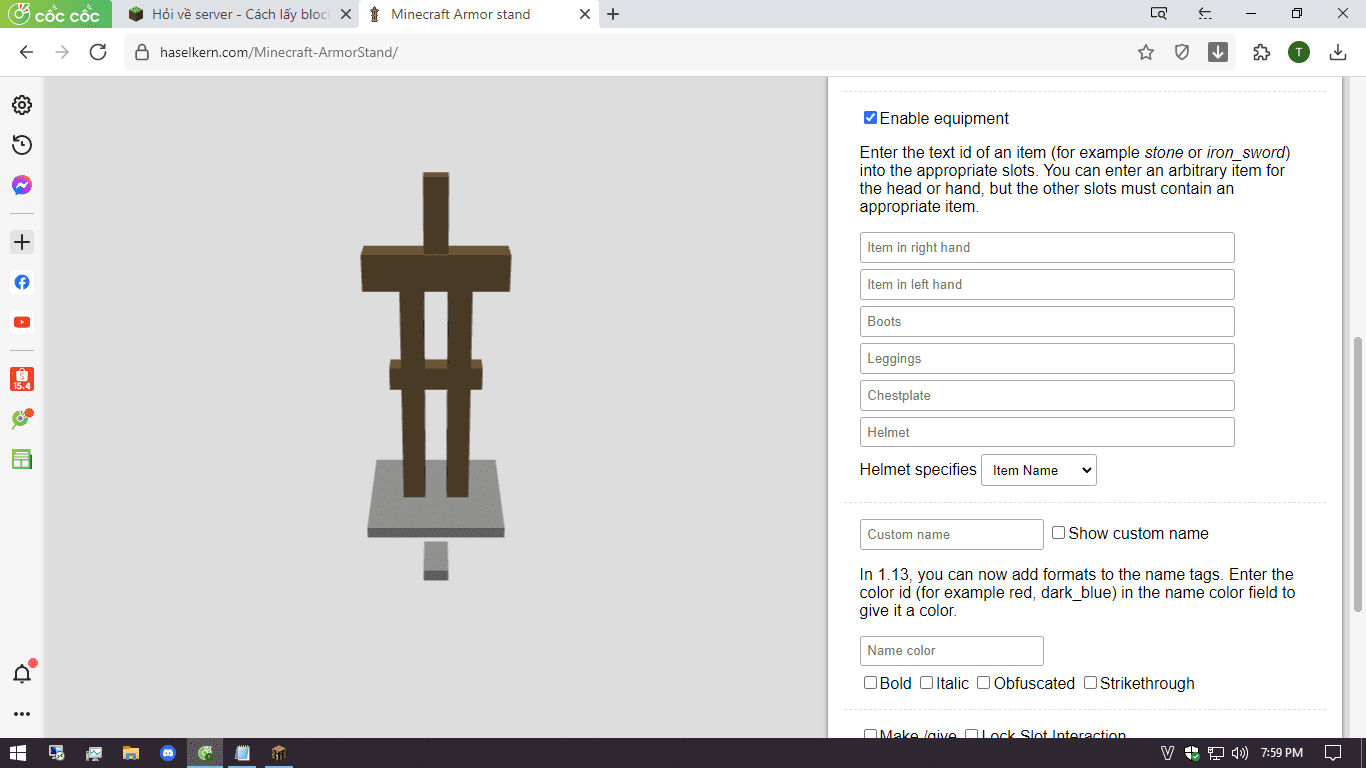Reload the page
This screenshot has width=1366, height=768.
98,52
